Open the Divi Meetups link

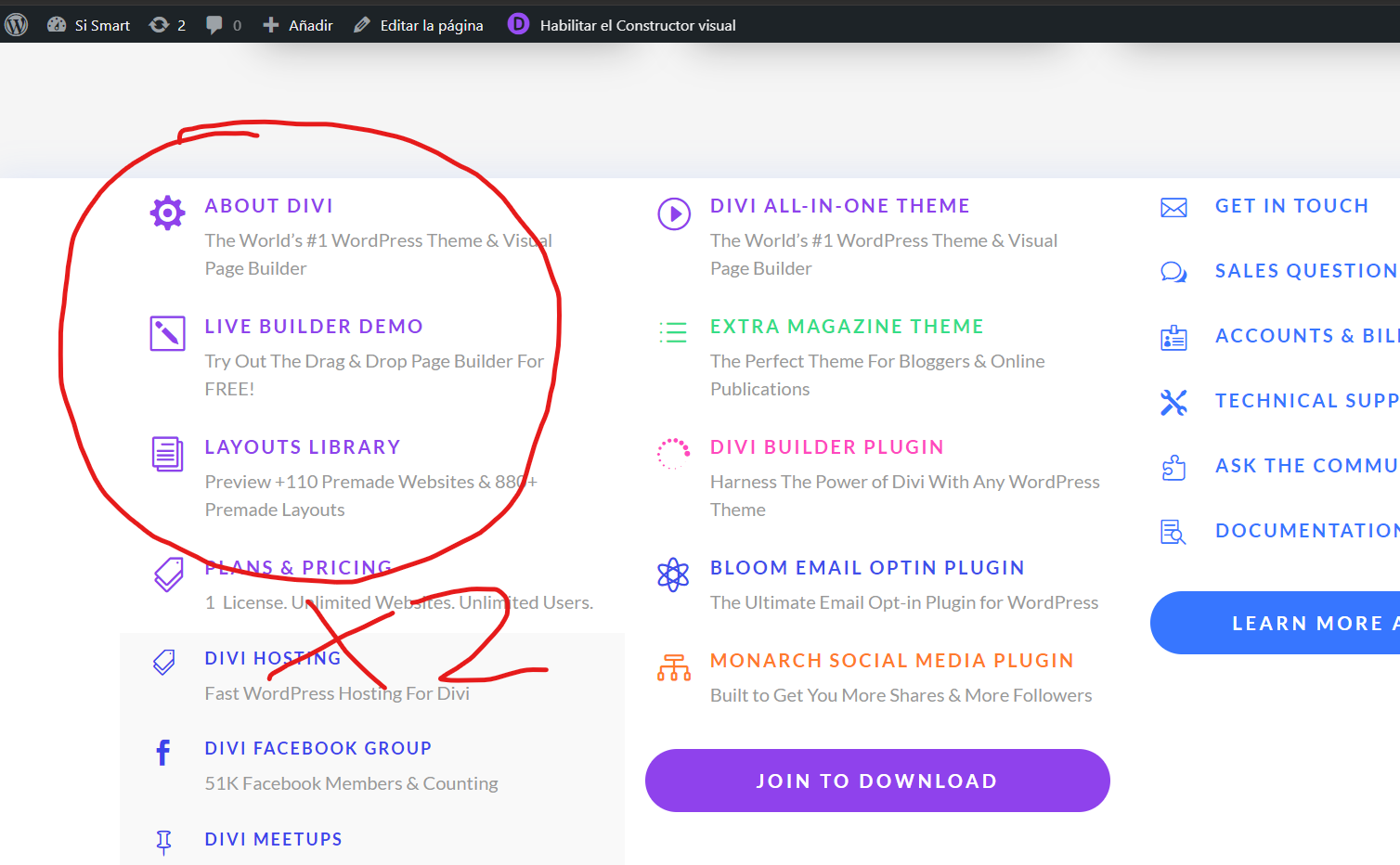[274, 839]
